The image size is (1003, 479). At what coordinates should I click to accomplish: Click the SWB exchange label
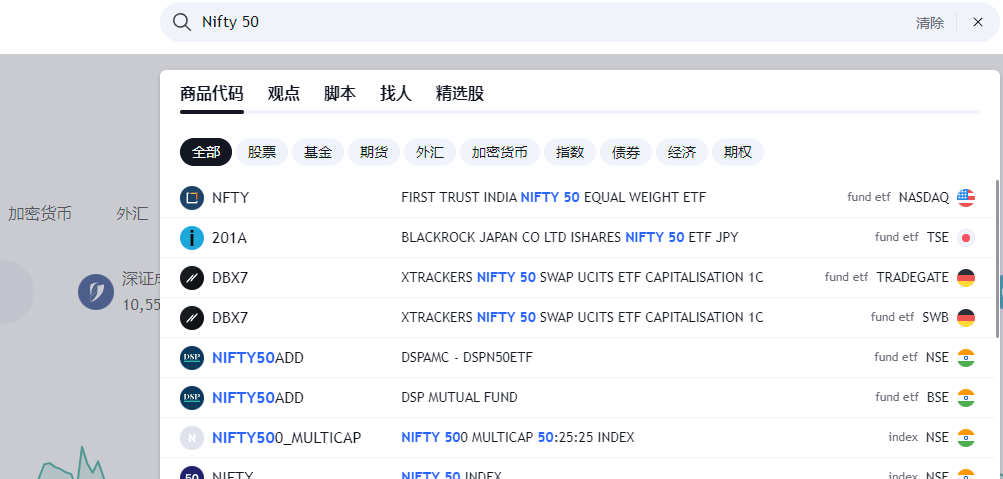pyautogui.click(x=935, y=317)
